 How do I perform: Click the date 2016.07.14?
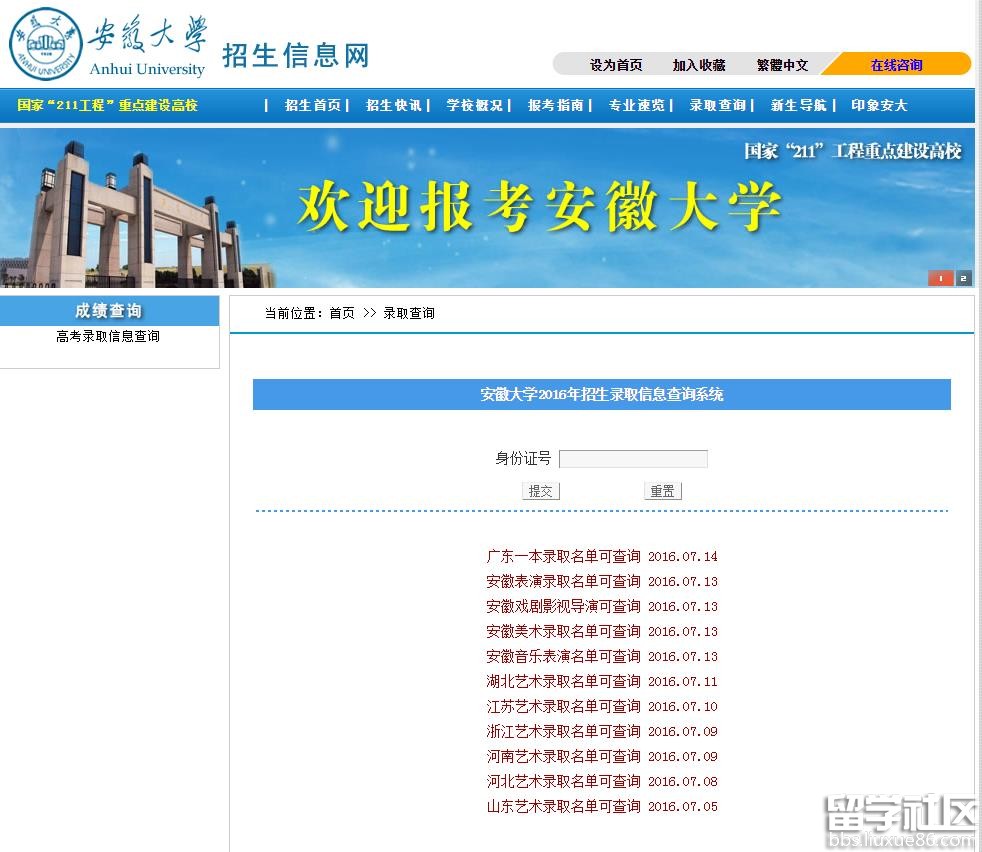[x=683, y=557]
